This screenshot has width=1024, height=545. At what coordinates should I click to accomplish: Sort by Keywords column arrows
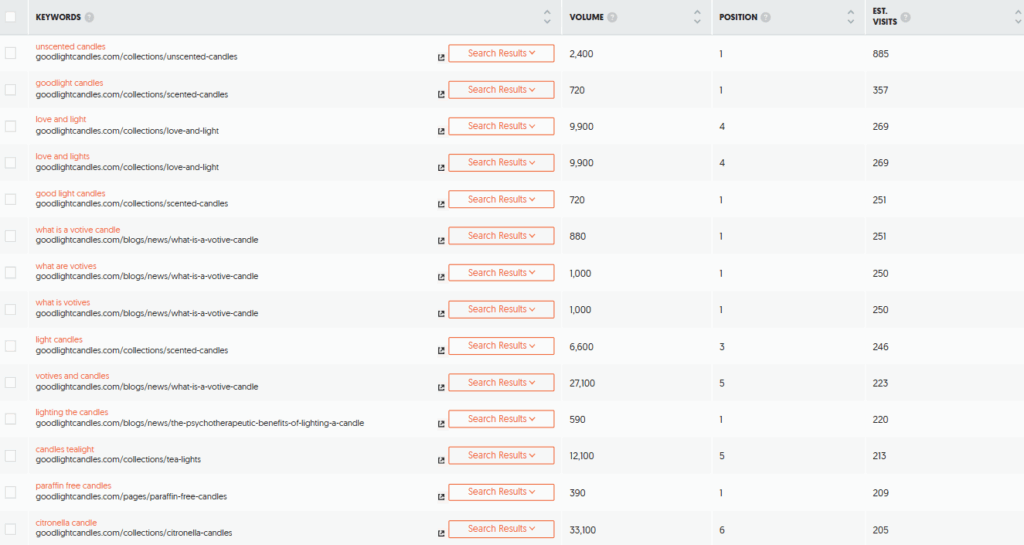(547, 17)
